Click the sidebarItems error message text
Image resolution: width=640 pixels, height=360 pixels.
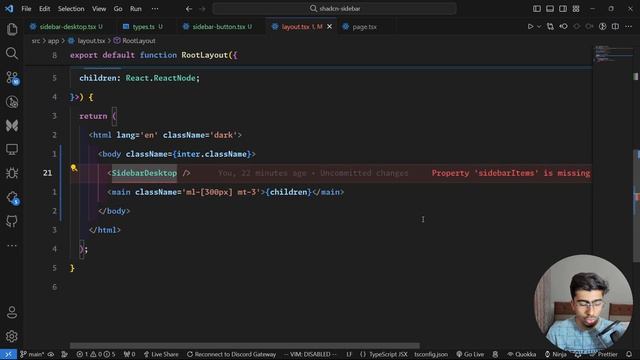point(511,173)
